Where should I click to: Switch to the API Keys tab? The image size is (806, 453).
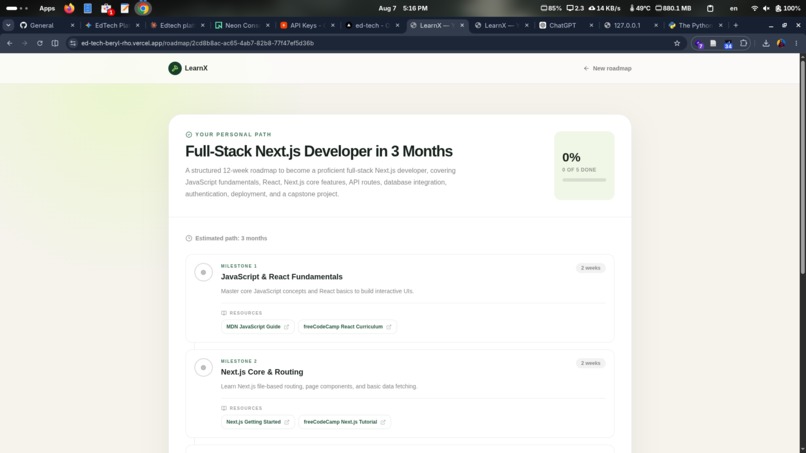point(305,25)
